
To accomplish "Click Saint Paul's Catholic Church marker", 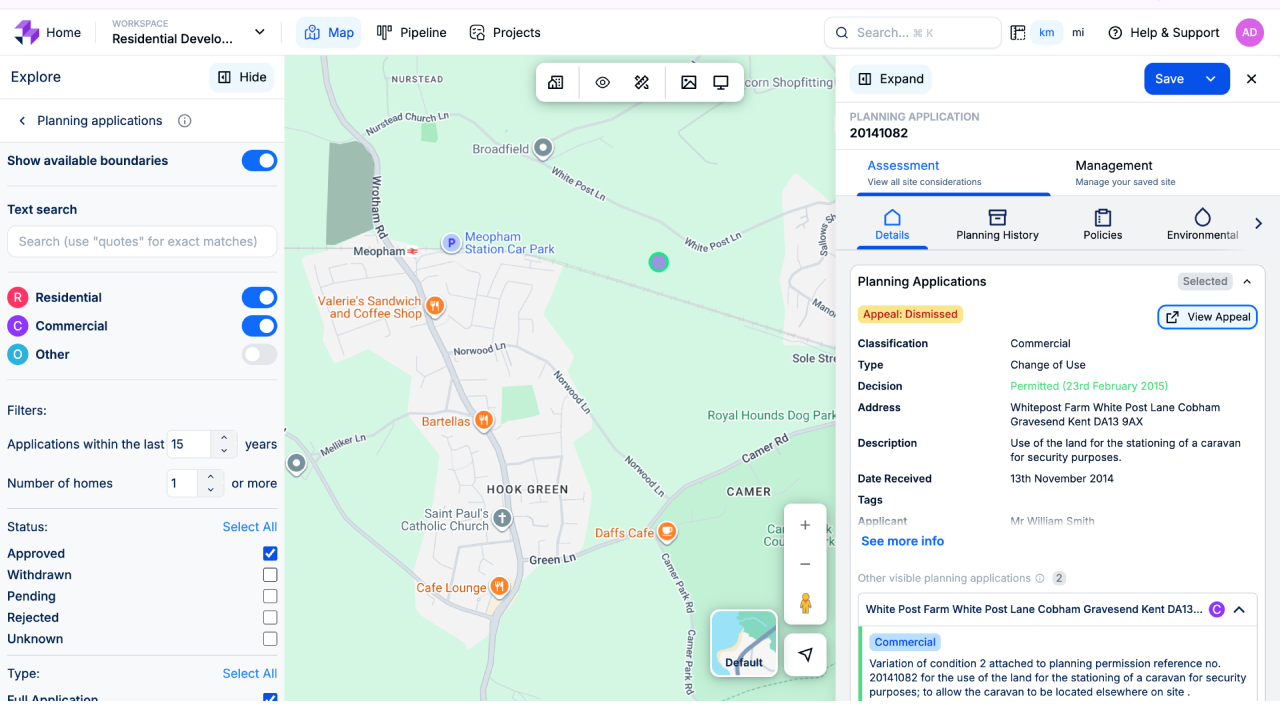I will click(502, 519).
